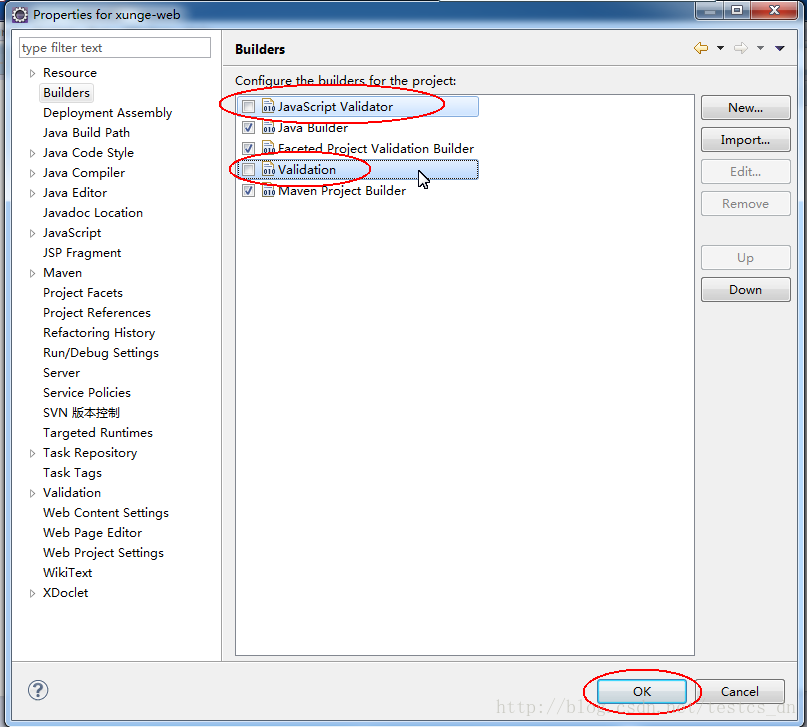Click the New... button

[x=745, y=108]
